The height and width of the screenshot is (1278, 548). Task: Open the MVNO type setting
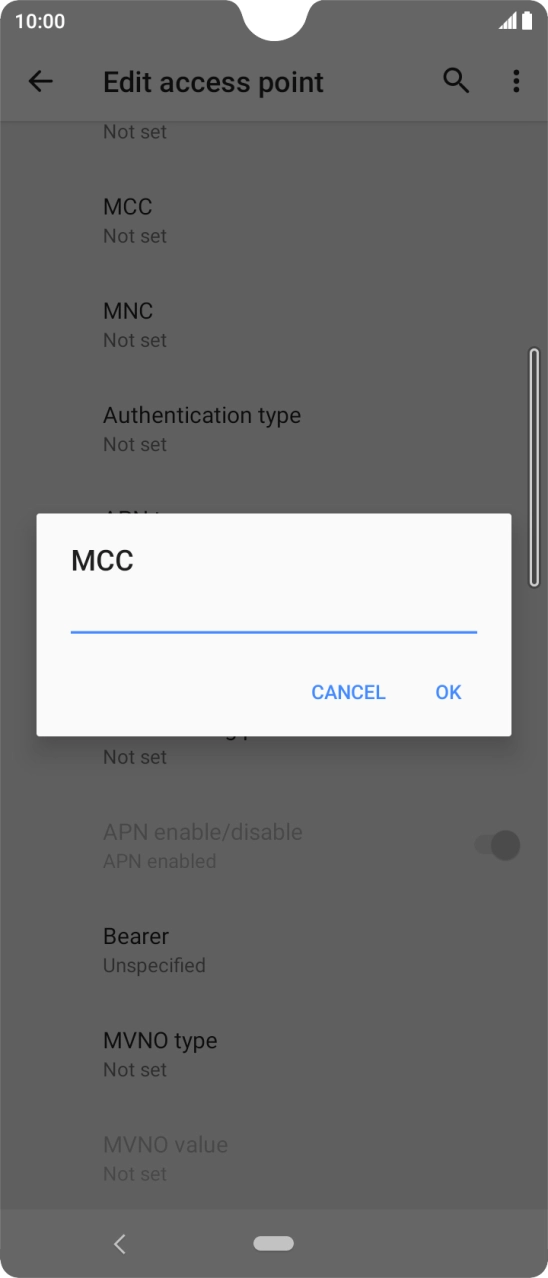click(x=274, y=1054)
